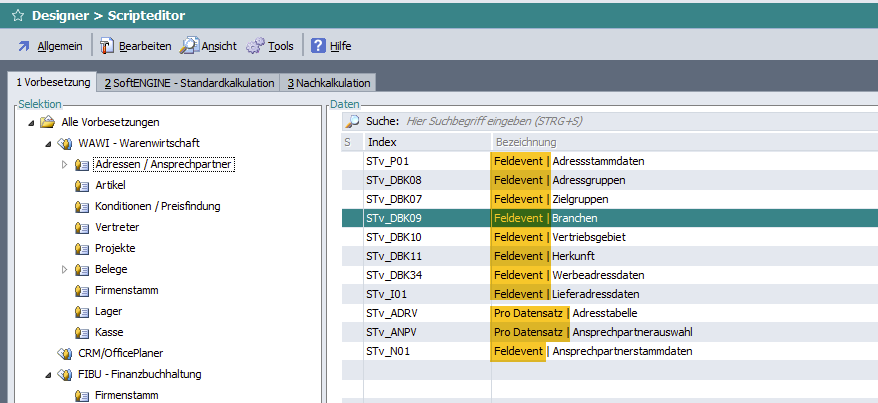Expand the Belege tree node
The image size is (878, 403).
[65, 269]
